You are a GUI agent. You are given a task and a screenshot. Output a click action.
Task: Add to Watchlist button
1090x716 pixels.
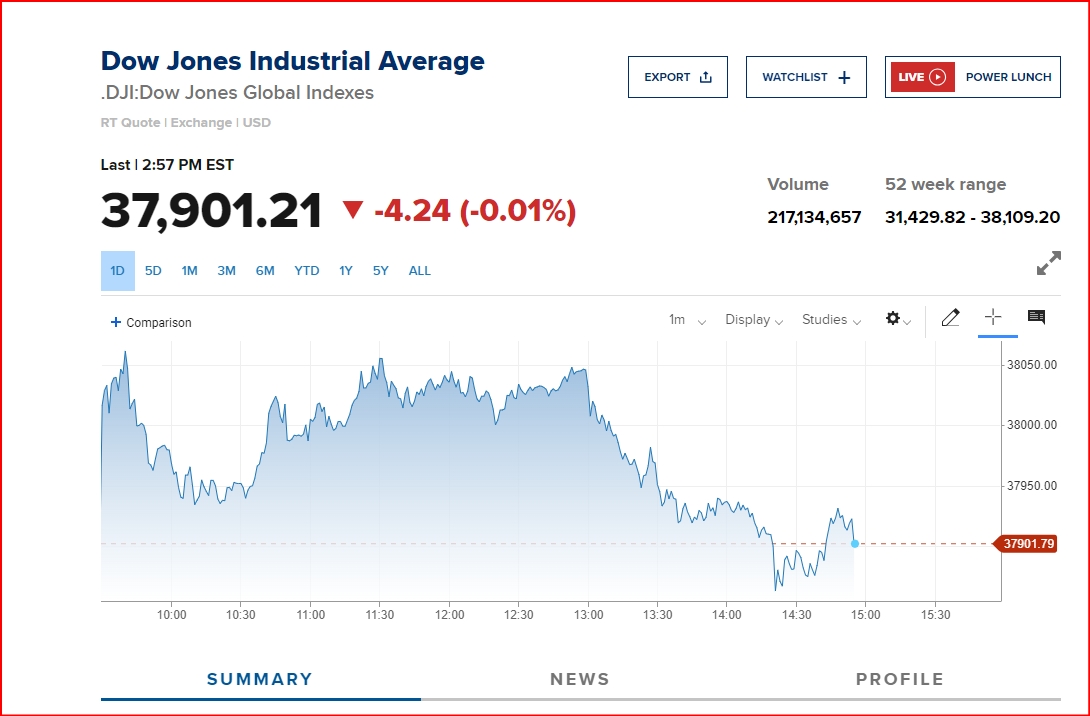(805, 77)
